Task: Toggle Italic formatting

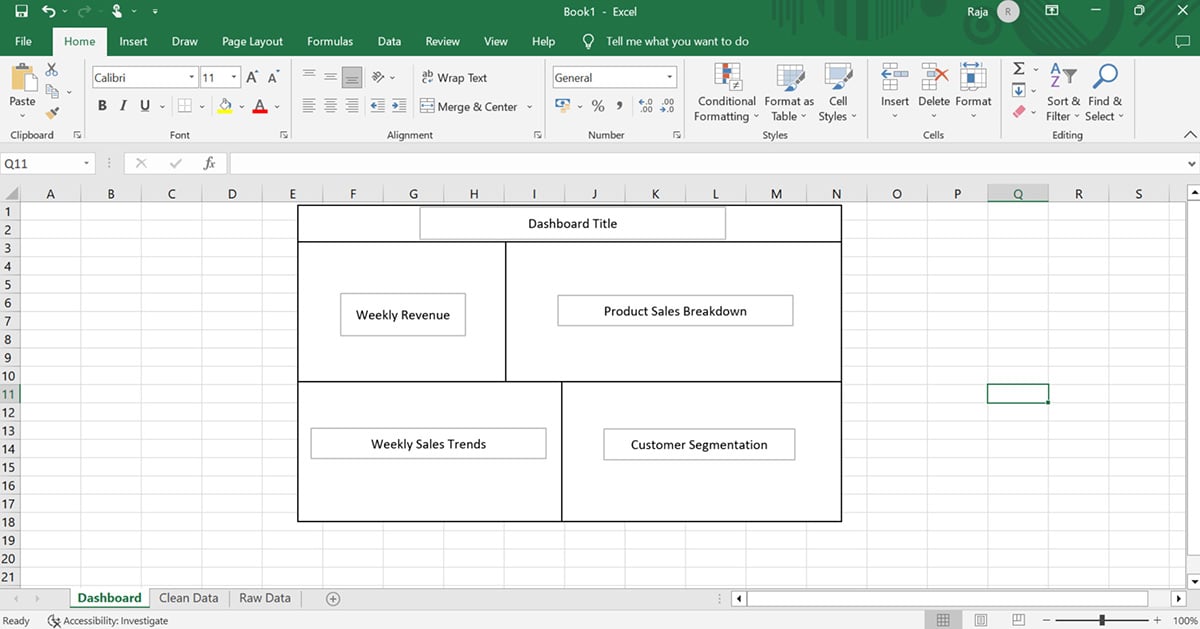Action: coord(123,106)
